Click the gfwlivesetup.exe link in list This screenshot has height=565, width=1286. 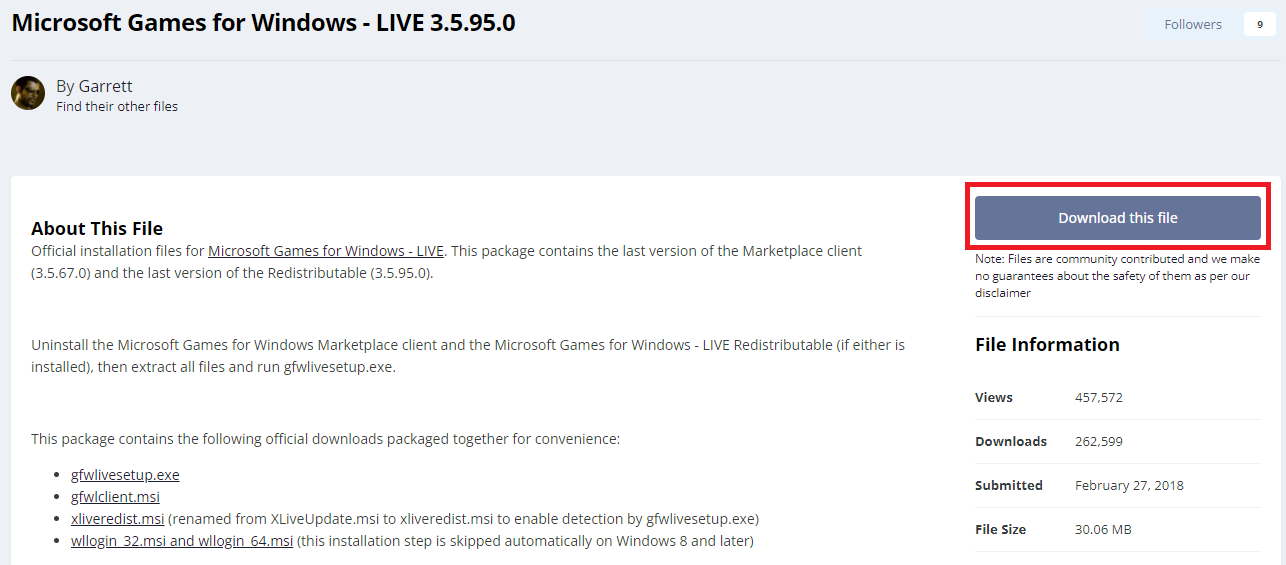pyautogui.click(x=125, y=475)
